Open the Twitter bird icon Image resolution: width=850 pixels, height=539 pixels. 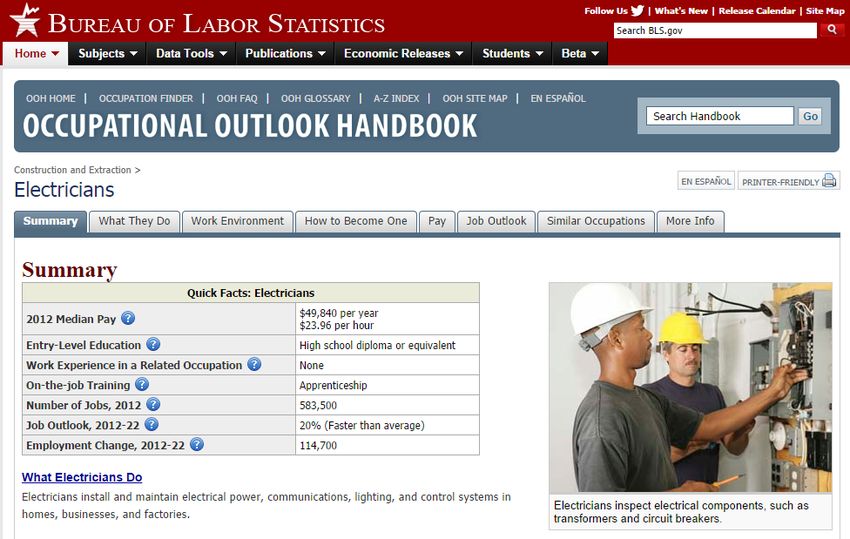pyautogui.click(x=638, y=10)
